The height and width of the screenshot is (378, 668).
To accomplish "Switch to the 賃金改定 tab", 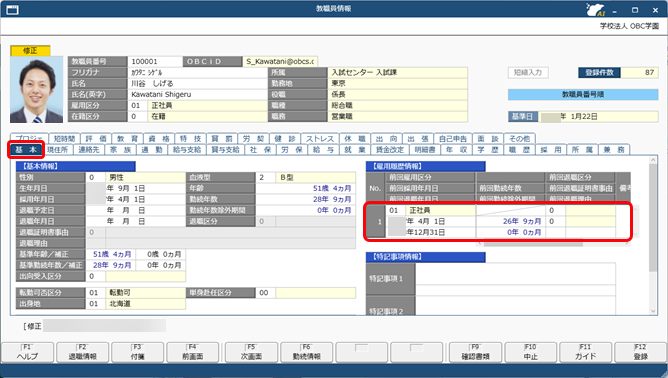I will (x=390, y=150).
